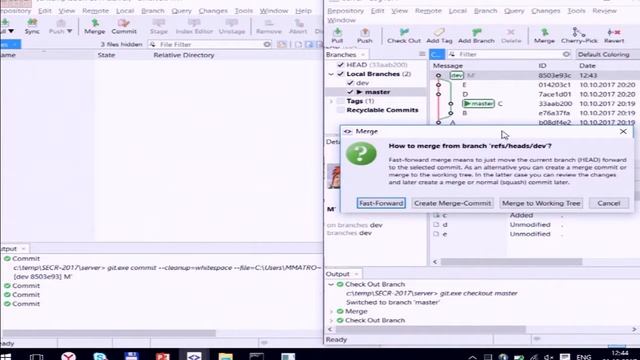Expand Merge entry in right Output

[x=331, y=311]
